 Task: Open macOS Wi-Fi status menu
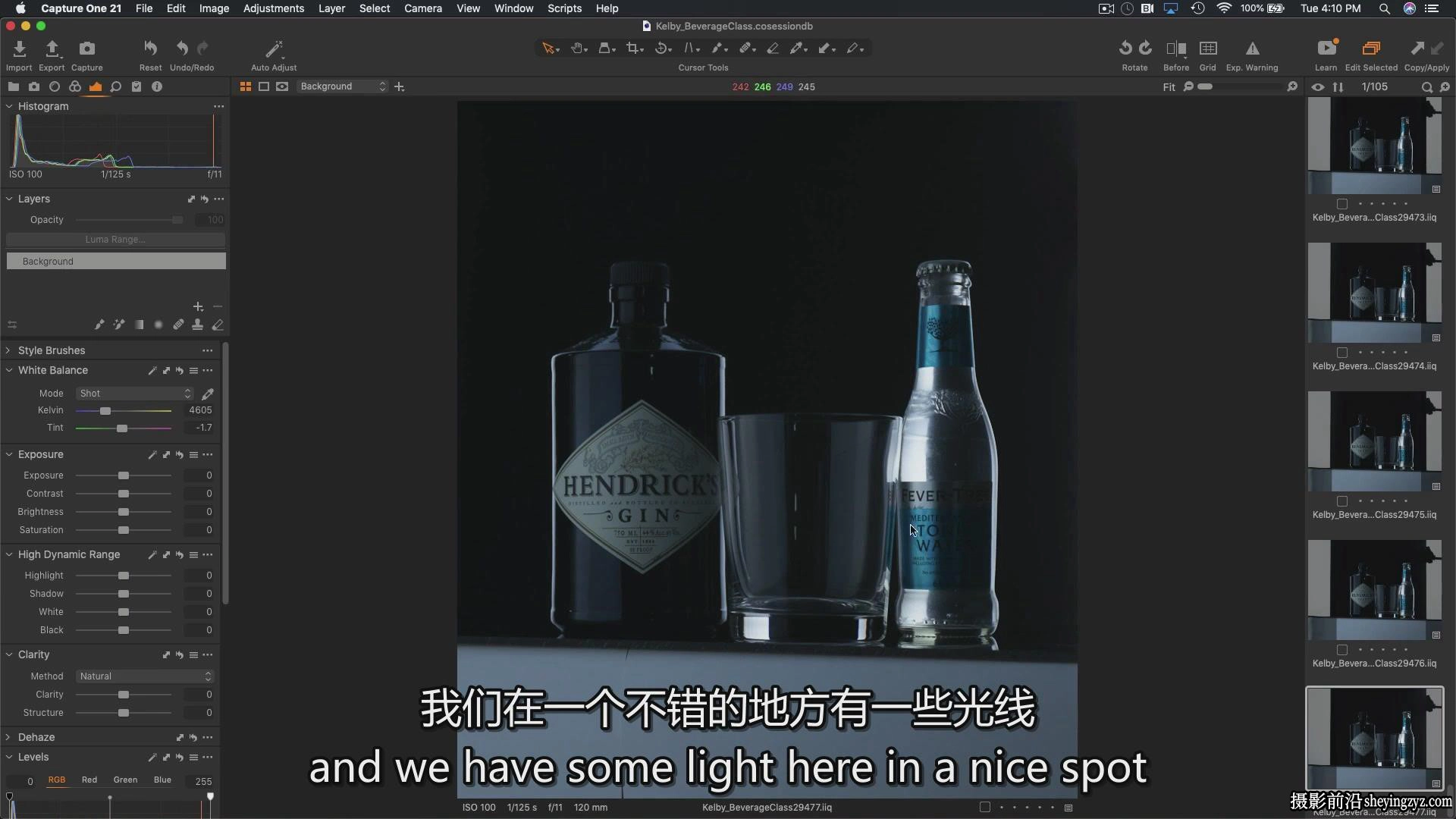(1224, 8)
